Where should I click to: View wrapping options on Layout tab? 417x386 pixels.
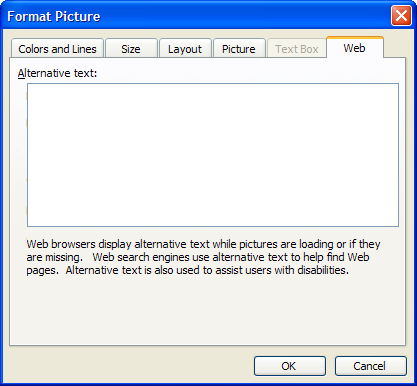185,49
